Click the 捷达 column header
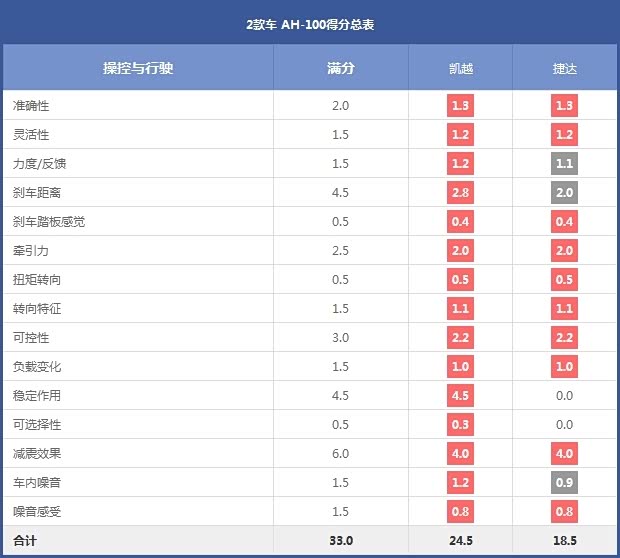Image resolution: width=620 pixels, height=558 pixels. point(565,68)
